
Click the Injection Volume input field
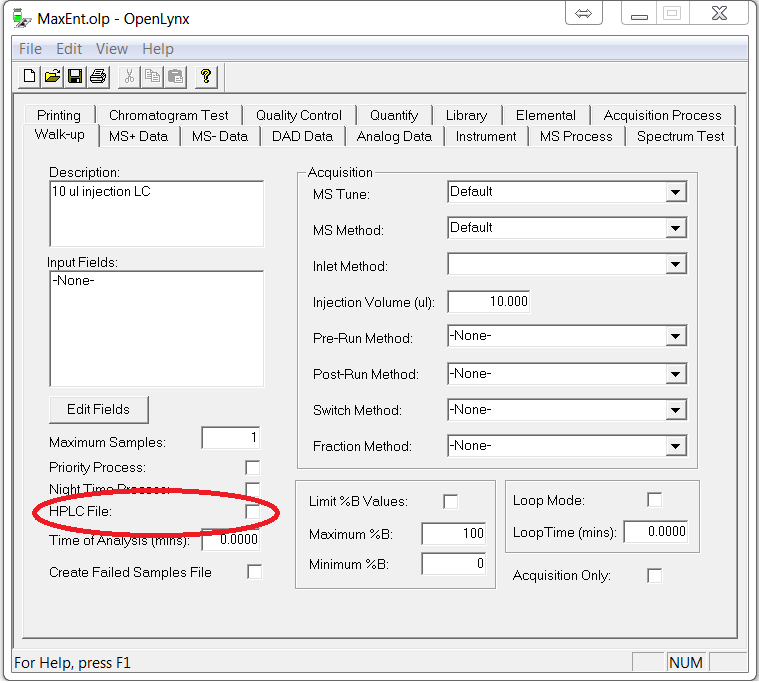488,301
